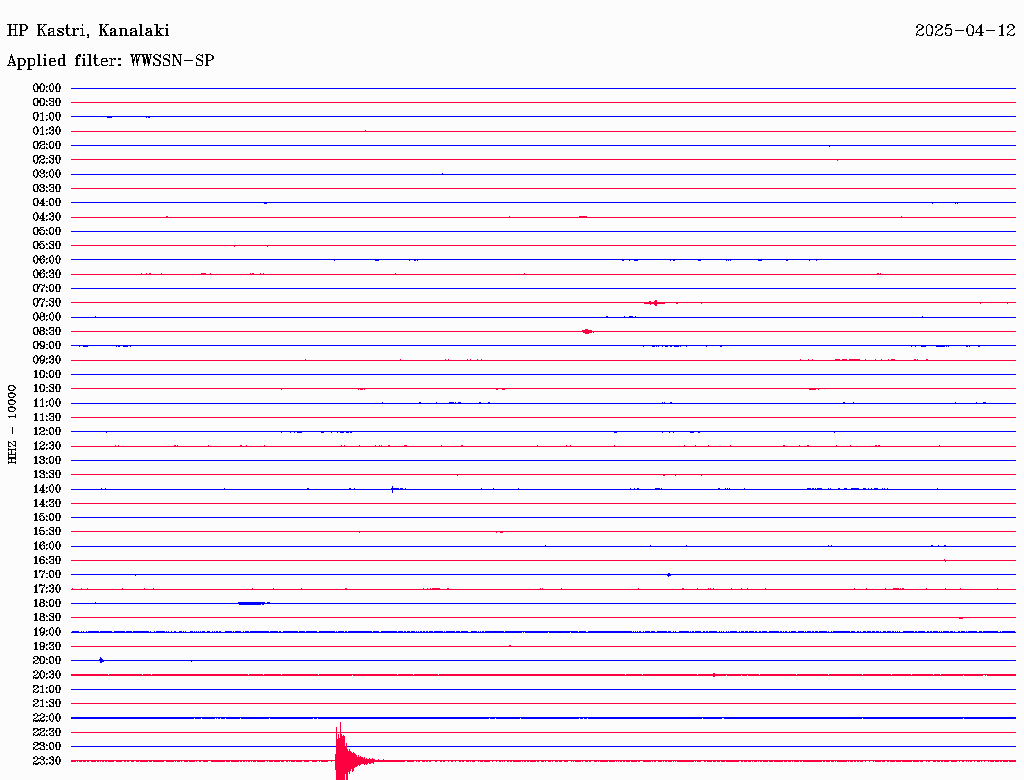Click the 02:00 time label
This screenshot has height=780, width=1024.
click(47, 146)
